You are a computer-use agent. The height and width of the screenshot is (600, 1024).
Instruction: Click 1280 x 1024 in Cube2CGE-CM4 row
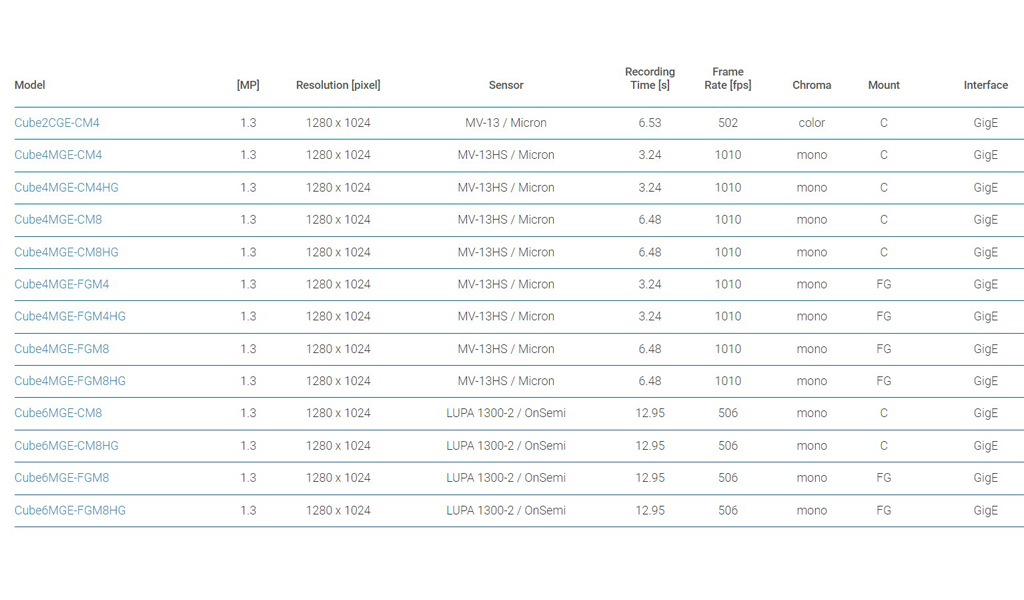point(338,123)
